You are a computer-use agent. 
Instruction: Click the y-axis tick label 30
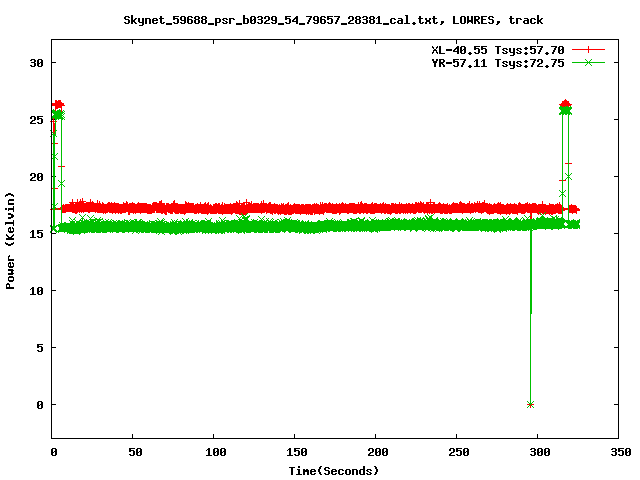coord(37,63)
